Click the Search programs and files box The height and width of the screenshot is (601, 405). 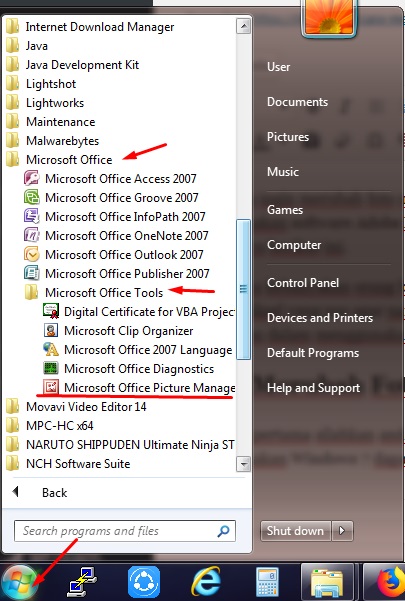[x=125, y=531]
